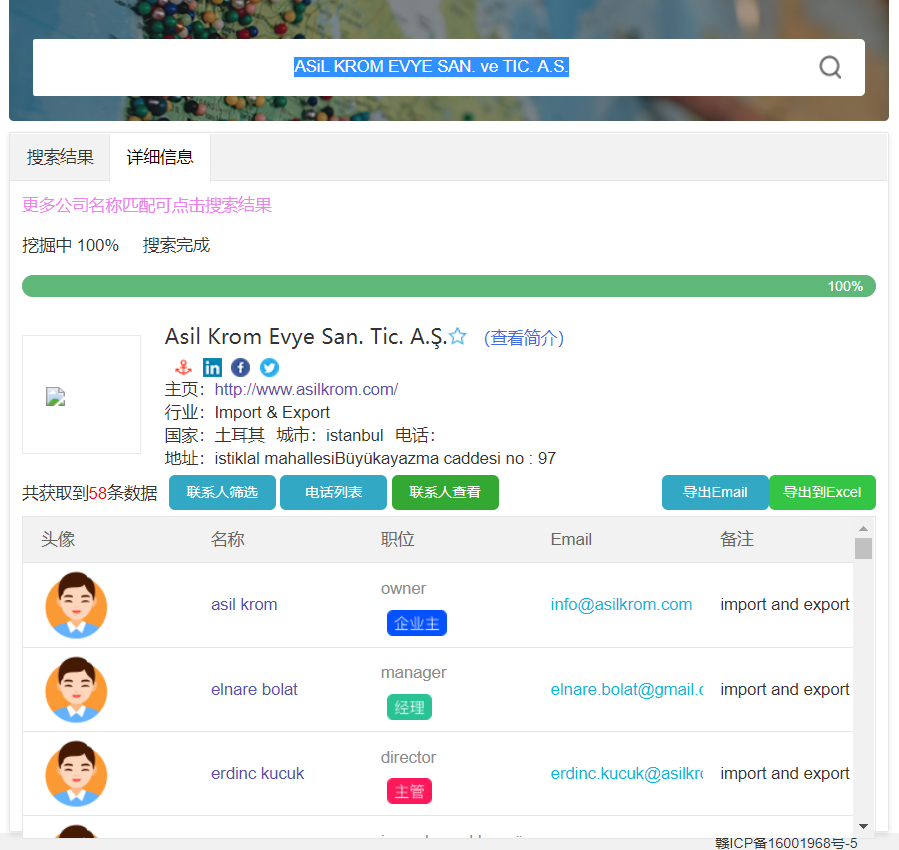Click the 联系人筛选 button

pos(222,492)
